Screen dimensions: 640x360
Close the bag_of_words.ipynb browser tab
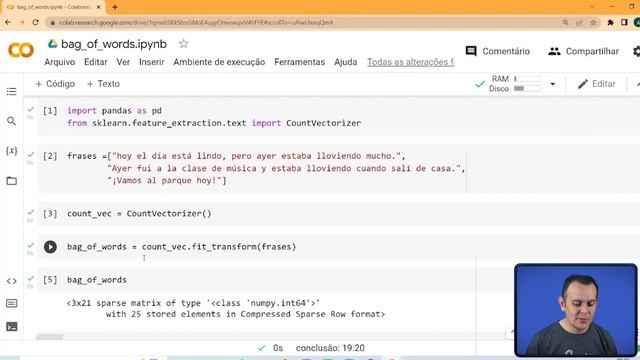point(98,7)
